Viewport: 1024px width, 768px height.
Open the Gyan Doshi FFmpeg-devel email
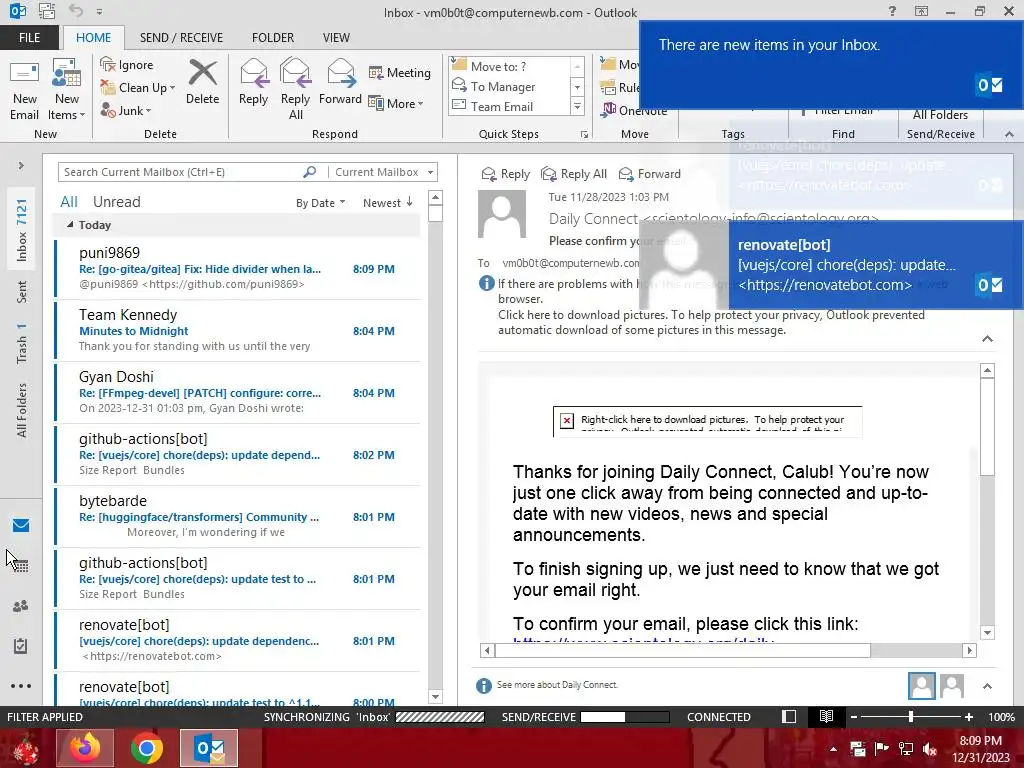tap(238, 392)
